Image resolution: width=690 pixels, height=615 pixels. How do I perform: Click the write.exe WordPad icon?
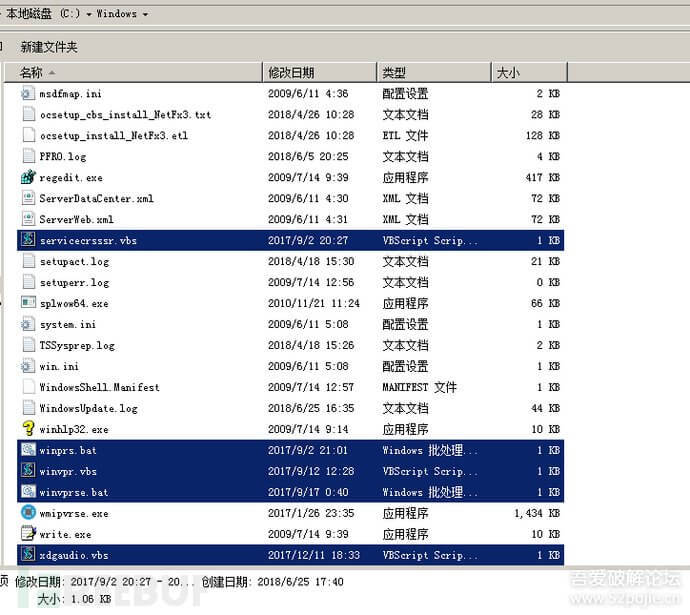(x=28, y=534)
